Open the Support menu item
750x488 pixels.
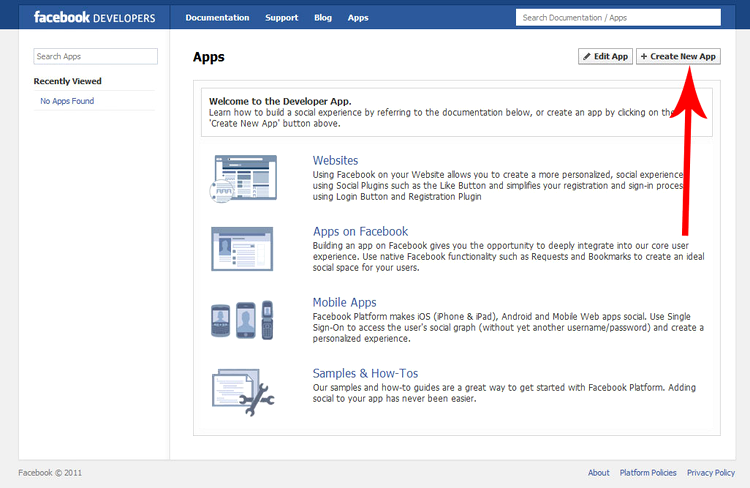pyautogui.click(x=282, y=18)
